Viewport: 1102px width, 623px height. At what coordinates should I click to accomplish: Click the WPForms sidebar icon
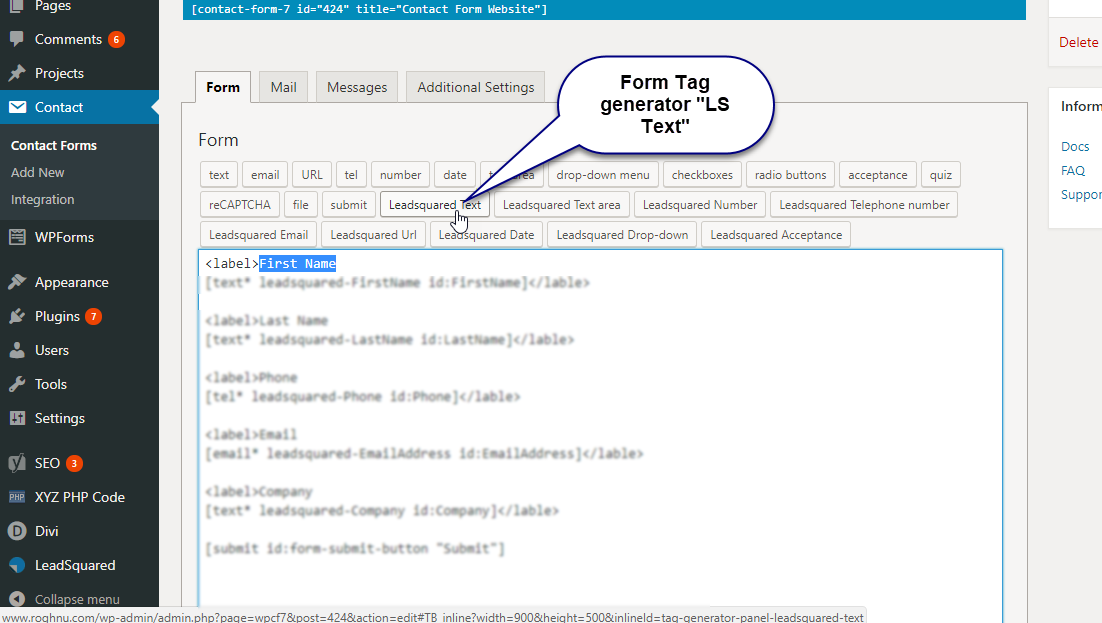click(17, 237)
